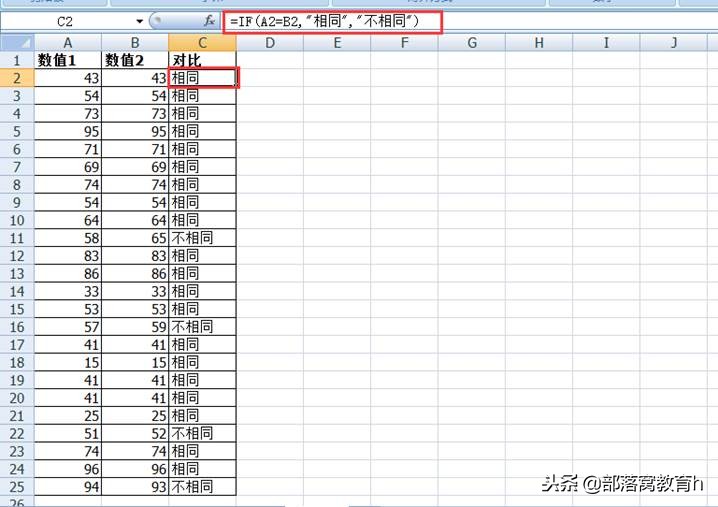Click cell B7 with value 69

[135, 167]
